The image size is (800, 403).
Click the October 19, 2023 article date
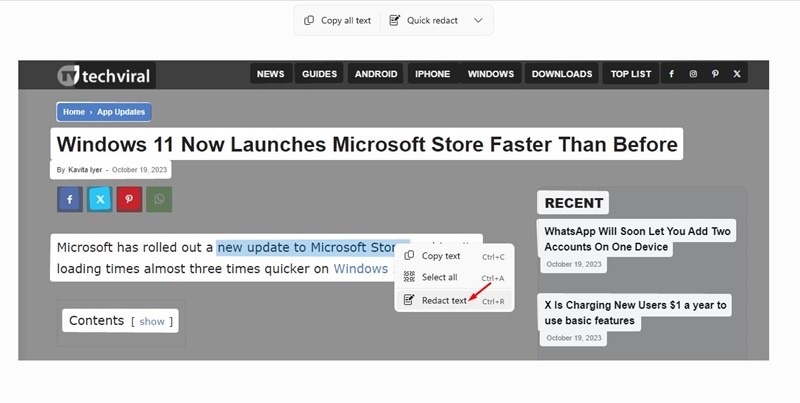[139, 170]
